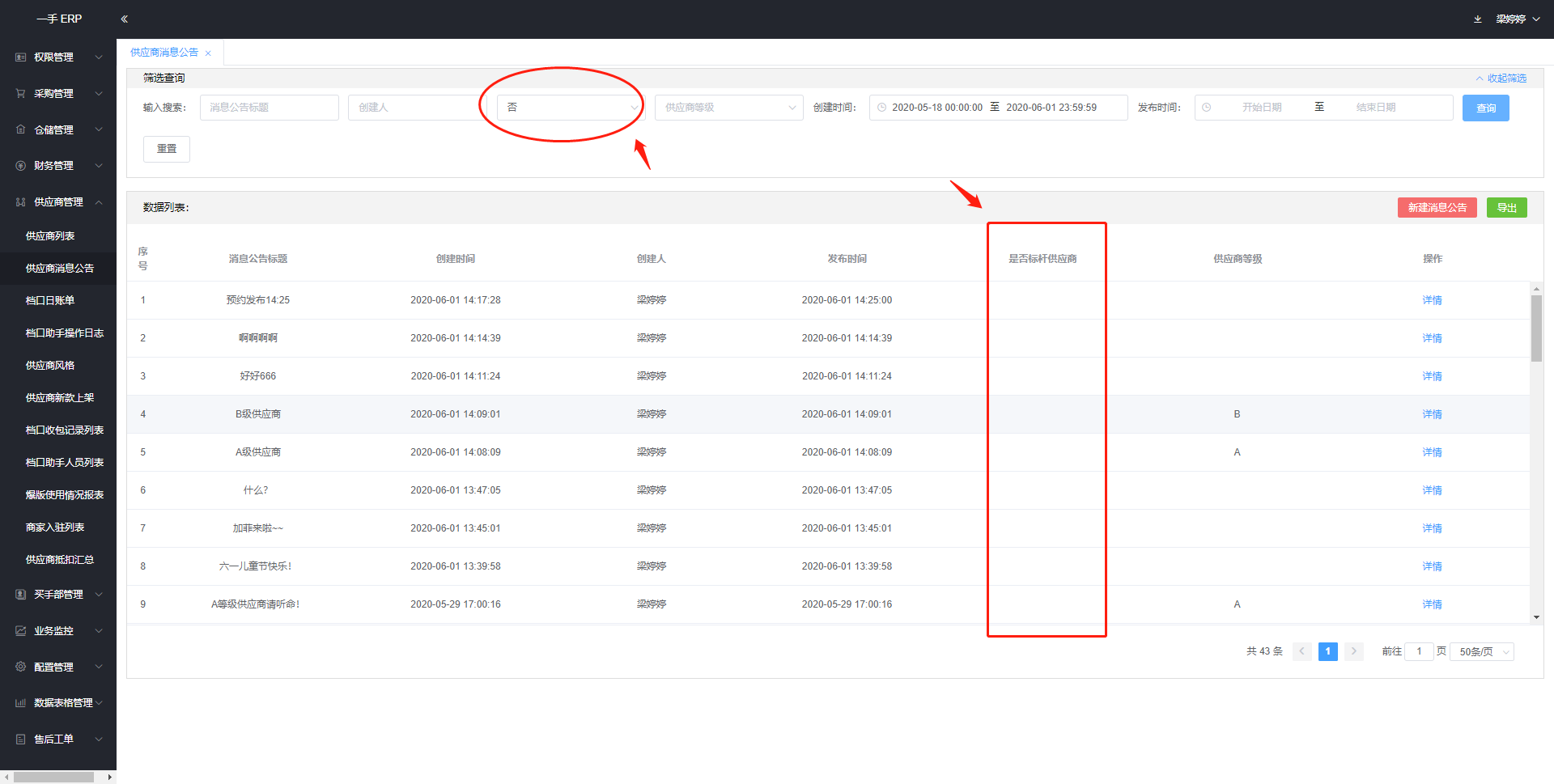This screenshot has width=1554, height=784.
Task: Open 详情 for 预约发布14:25 row
Action: click(1432, 300)
